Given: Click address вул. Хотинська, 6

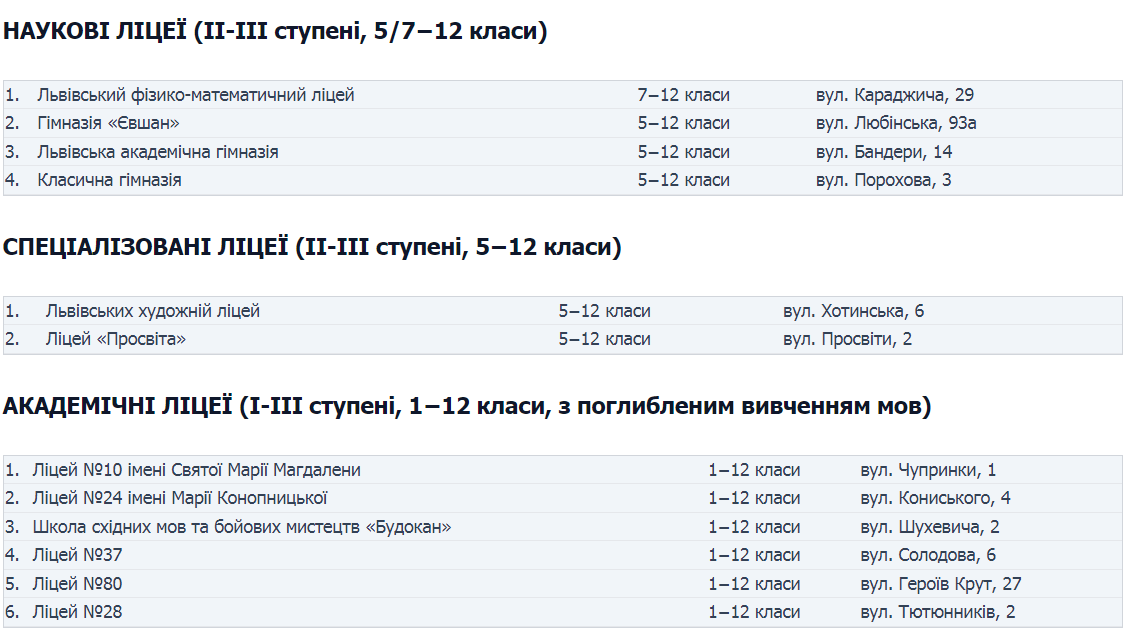Looking at the screenshot, I should point(853,311).
